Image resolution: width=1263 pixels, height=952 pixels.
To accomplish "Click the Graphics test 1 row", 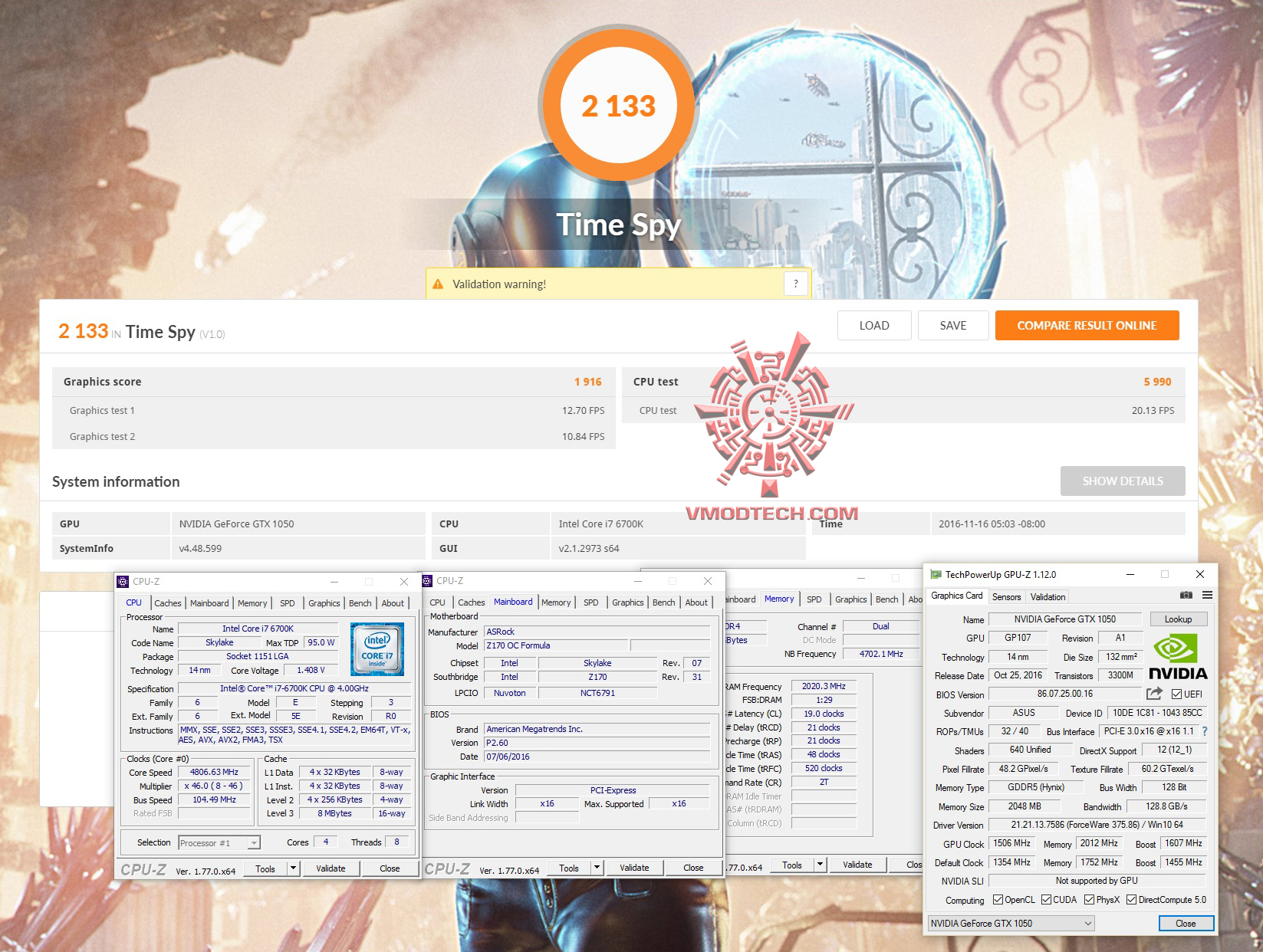I will [x=334, y=410].
